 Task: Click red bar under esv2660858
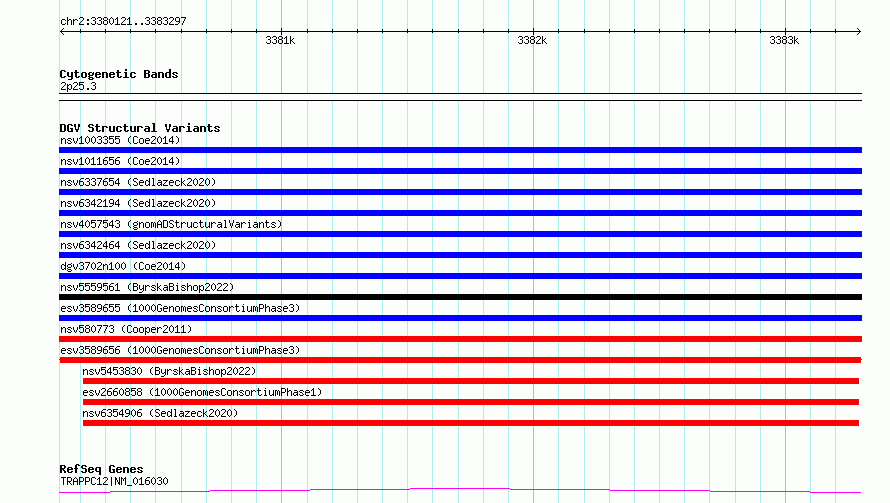click(x=471, y=402)
